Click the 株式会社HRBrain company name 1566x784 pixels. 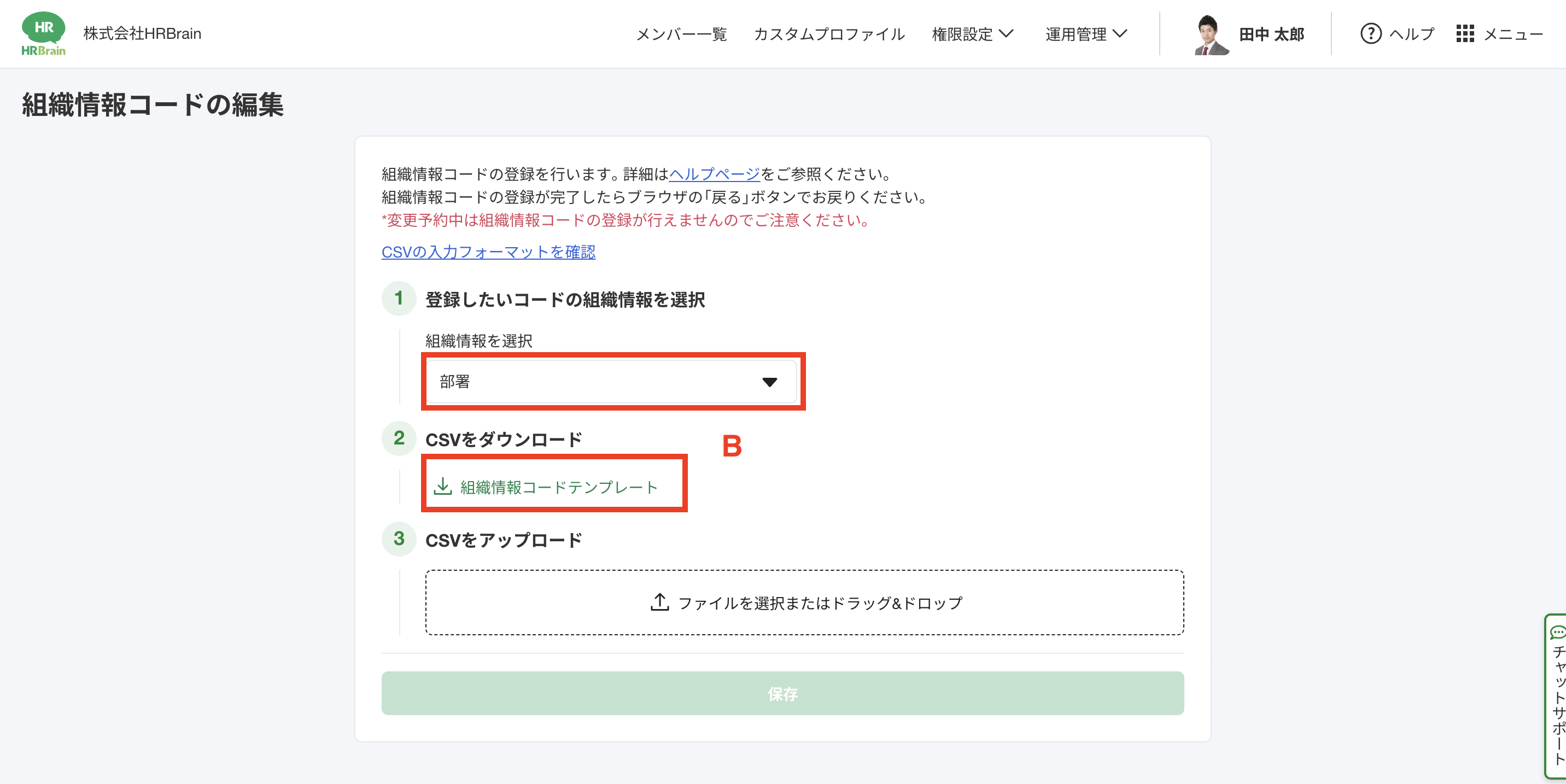coord(142,34)
